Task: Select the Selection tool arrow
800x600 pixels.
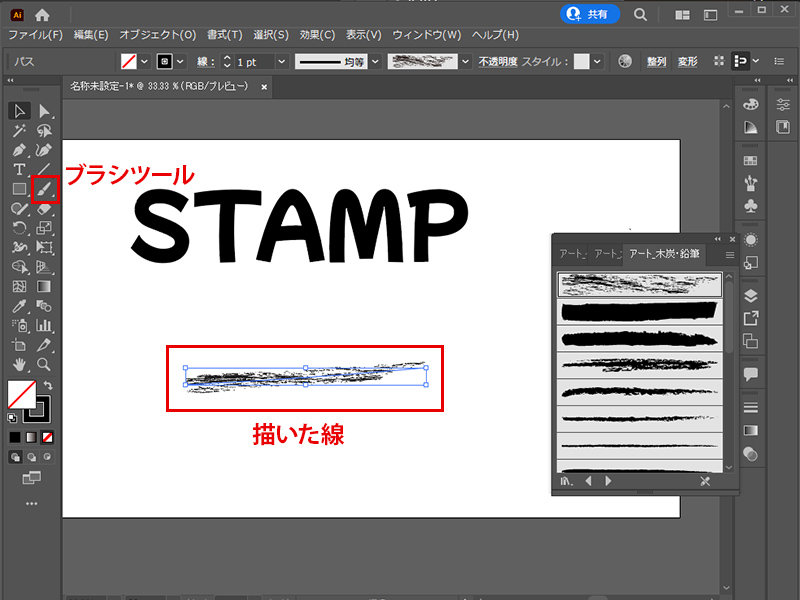Action: click(18, 110)
